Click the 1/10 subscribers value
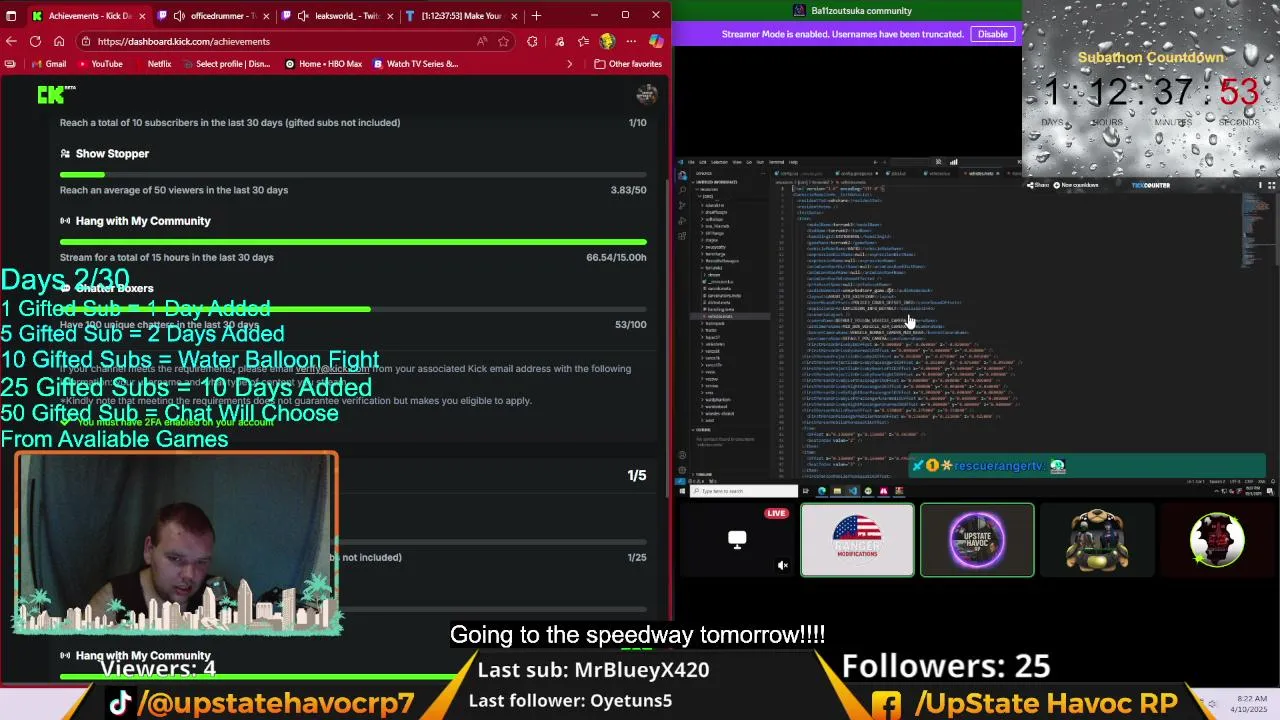 point(637,123)
